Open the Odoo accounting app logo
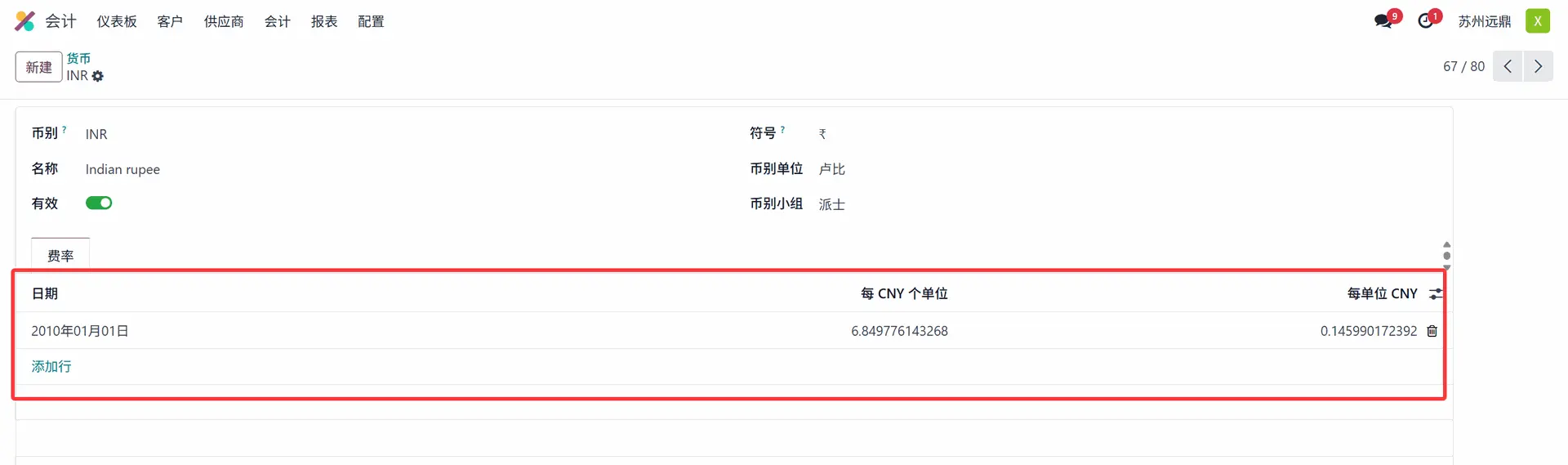1568x465 pixels. click(x=25, y=21)
